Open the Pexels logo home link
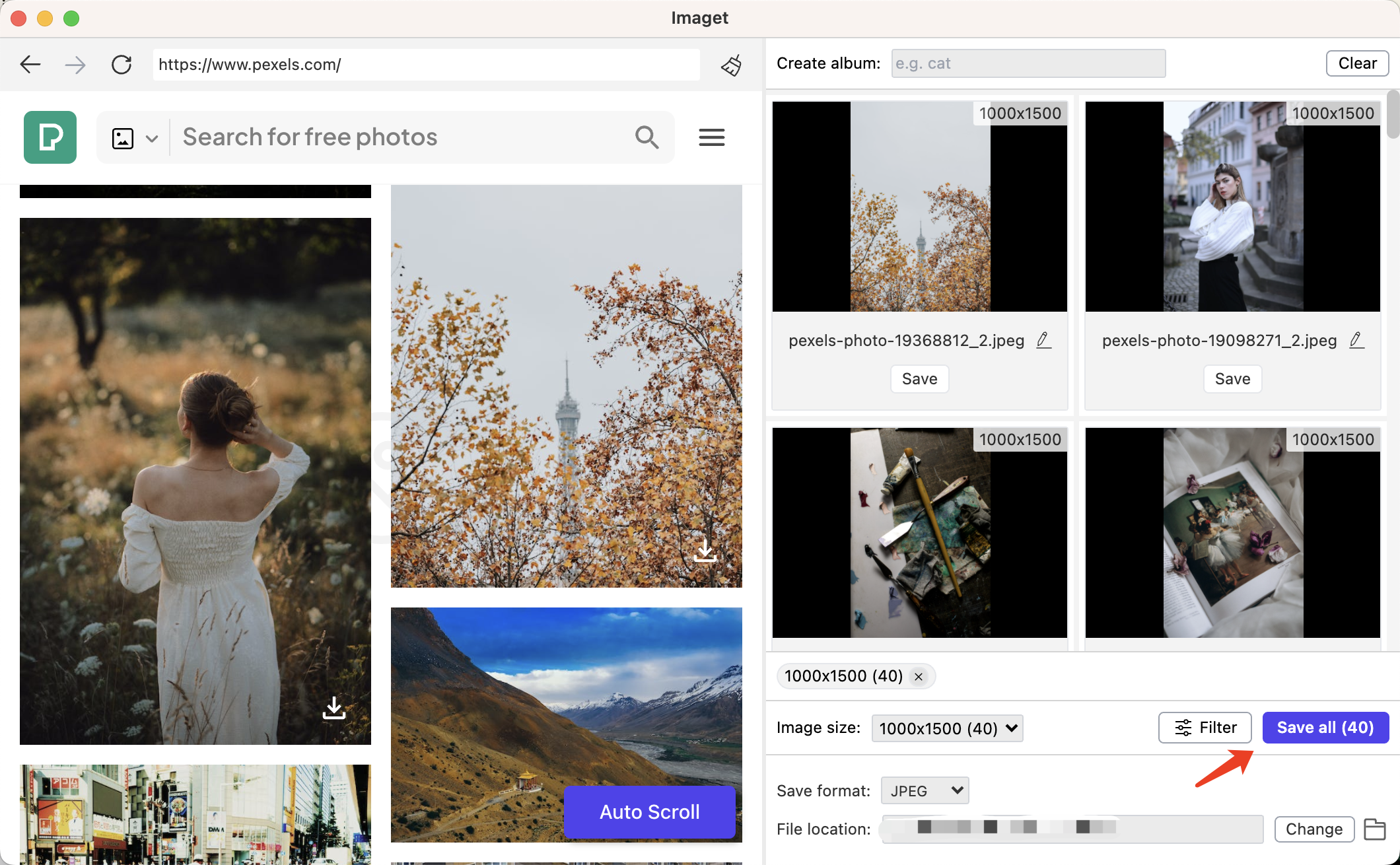The image size is (1400, 865). tap(50, 137)
